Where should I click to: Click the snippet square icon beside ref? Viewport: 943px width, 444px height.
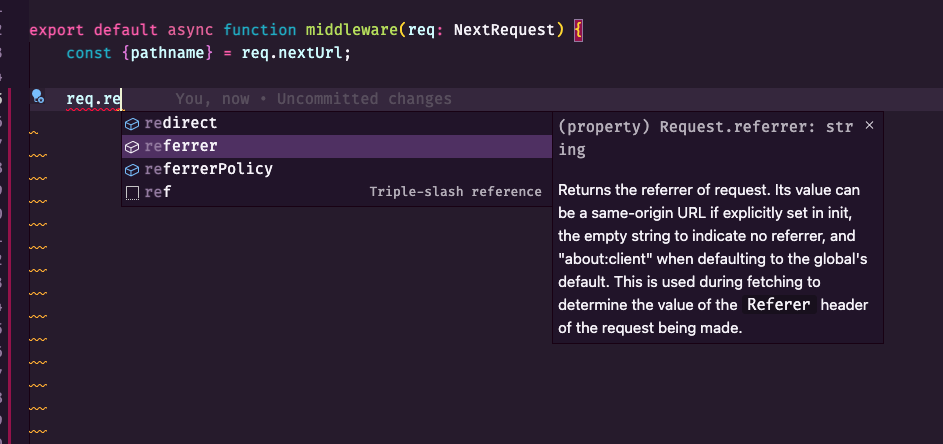[x=132, y=193]
